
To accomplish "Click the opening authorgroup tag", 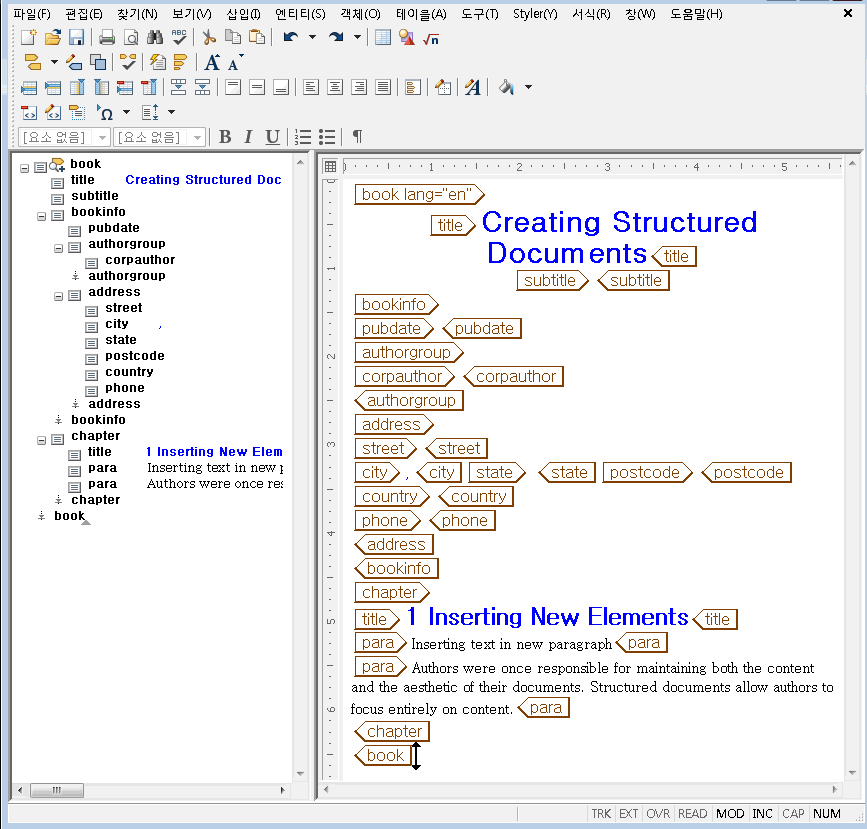I will (x=409, y=352).
